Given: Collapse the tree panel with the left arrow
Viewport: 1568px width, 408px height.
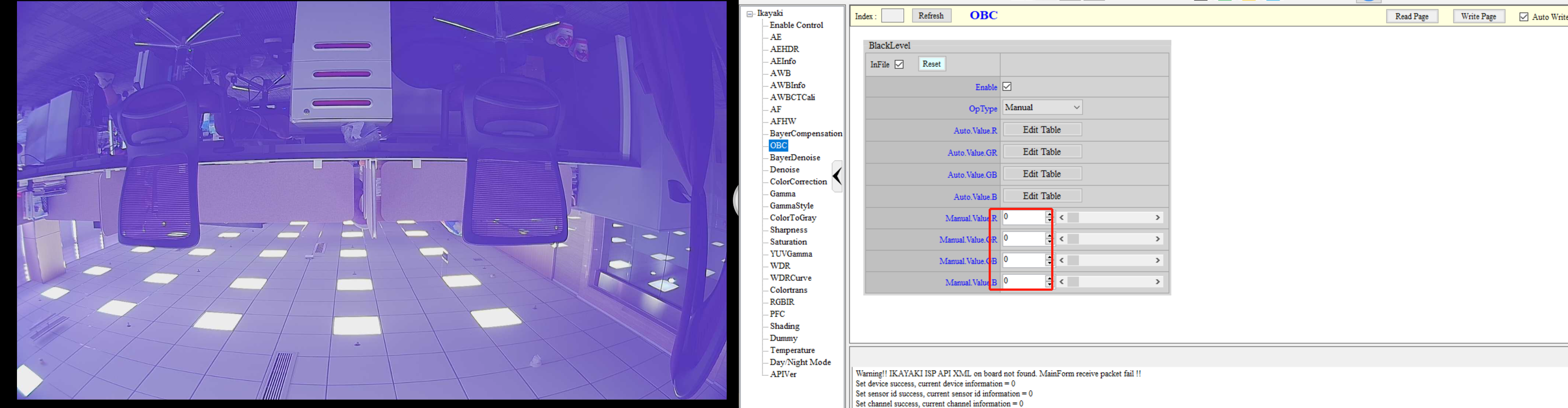Looking at the screenshot, I should click(x=838, y=176).
